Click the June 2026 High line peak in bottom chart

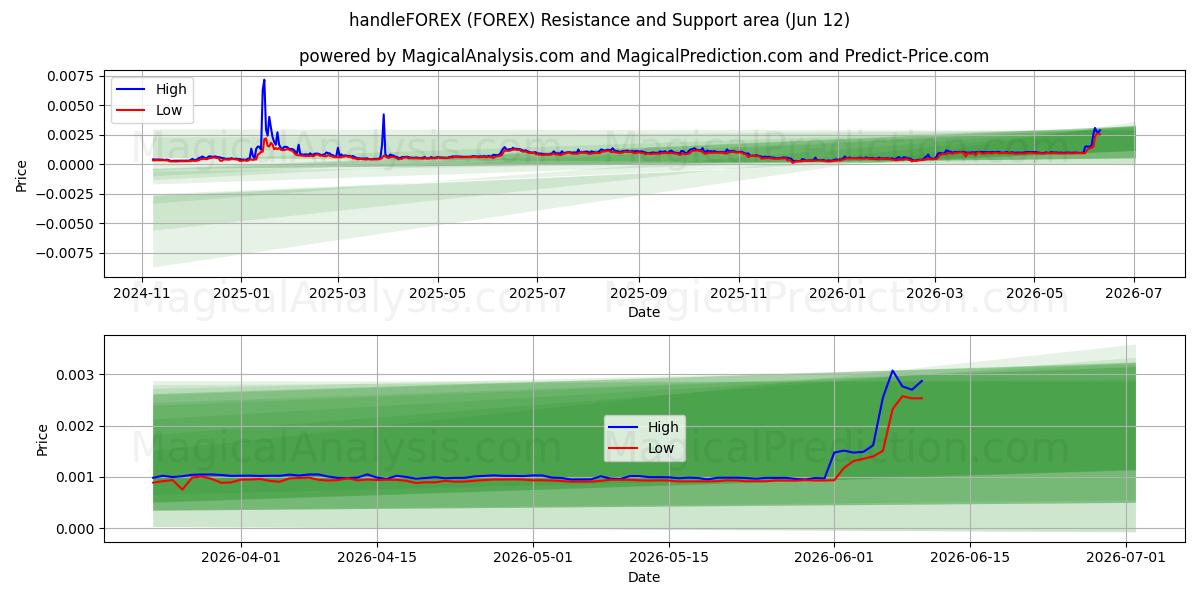(x=893, y=371)
